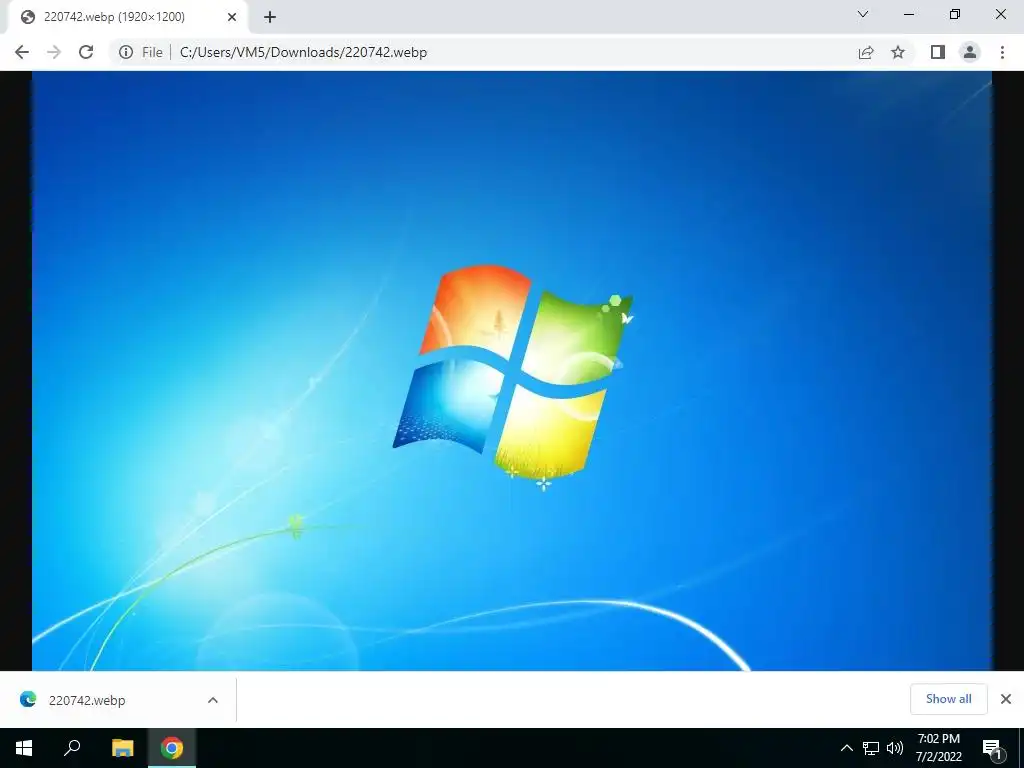View site information via the info icon
Screen dimensions: 1024x768
[x=126, y=52]
